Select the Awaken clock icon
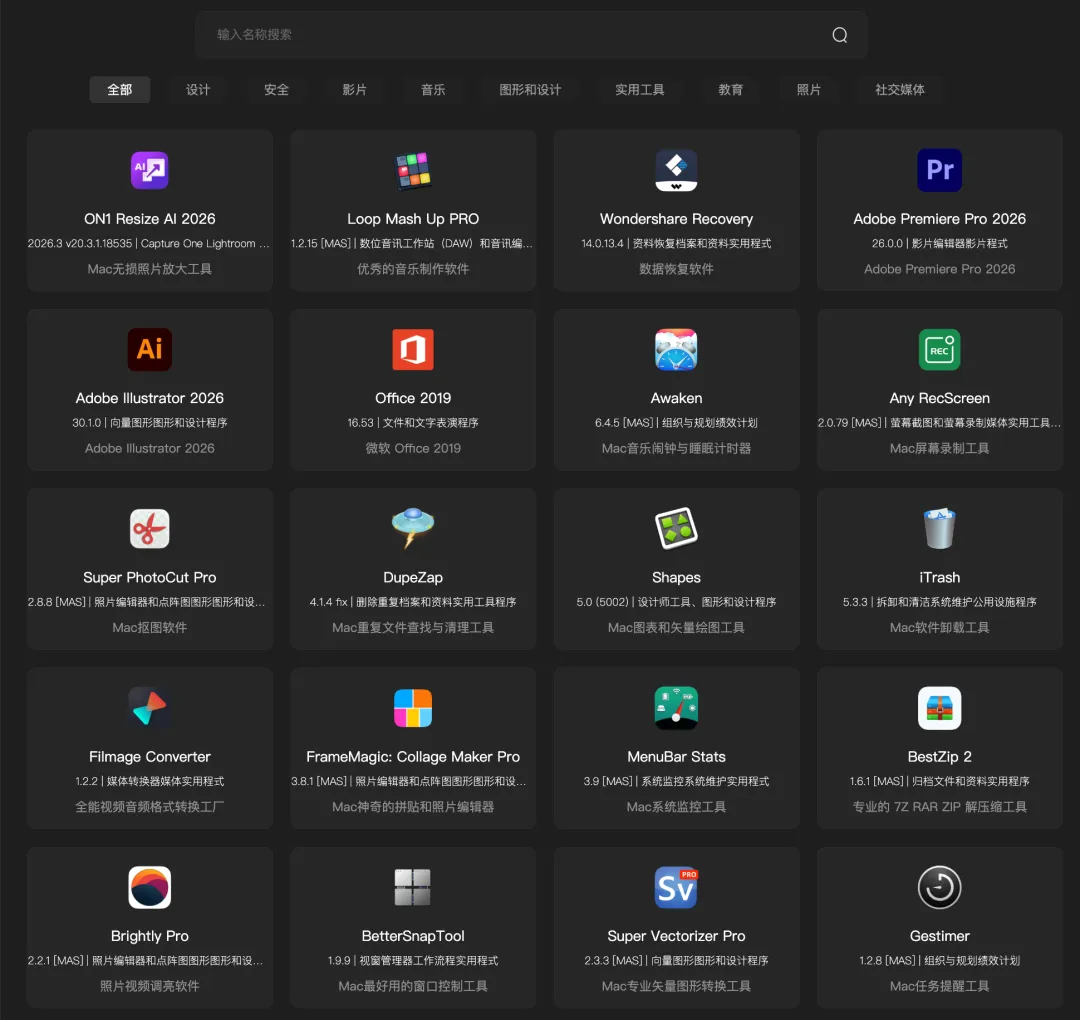This screenshot has height=1020, width=1080. pos(676,349)
